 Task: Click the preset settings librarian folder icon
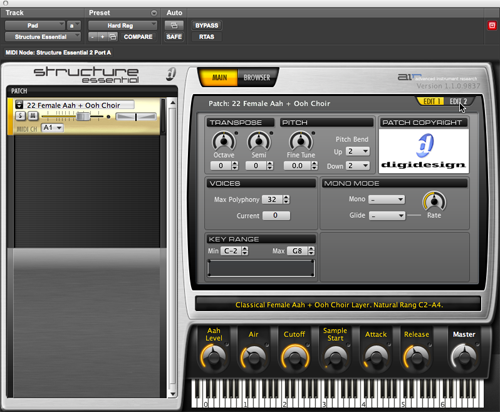pos(113,37)
